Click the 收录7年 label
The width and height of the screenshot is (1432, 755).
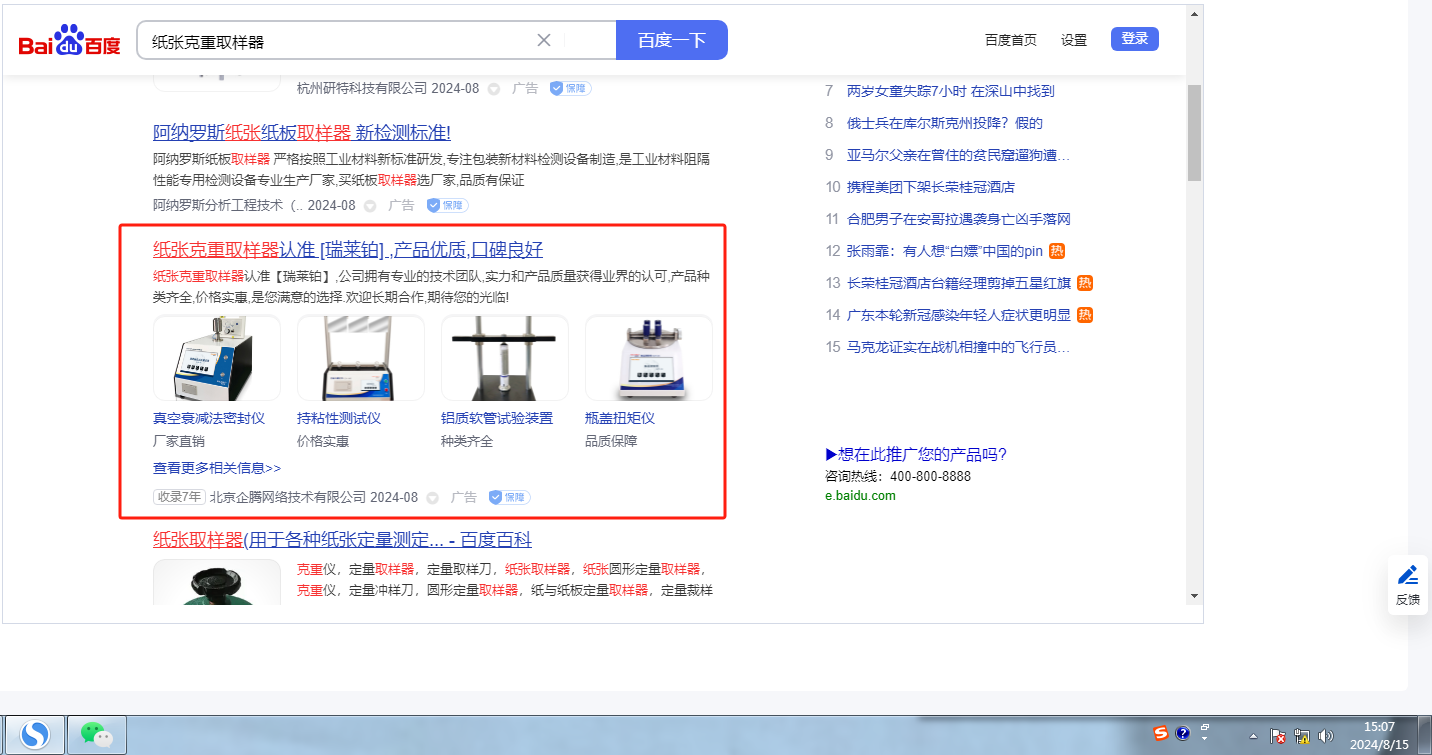click(179, 497)
